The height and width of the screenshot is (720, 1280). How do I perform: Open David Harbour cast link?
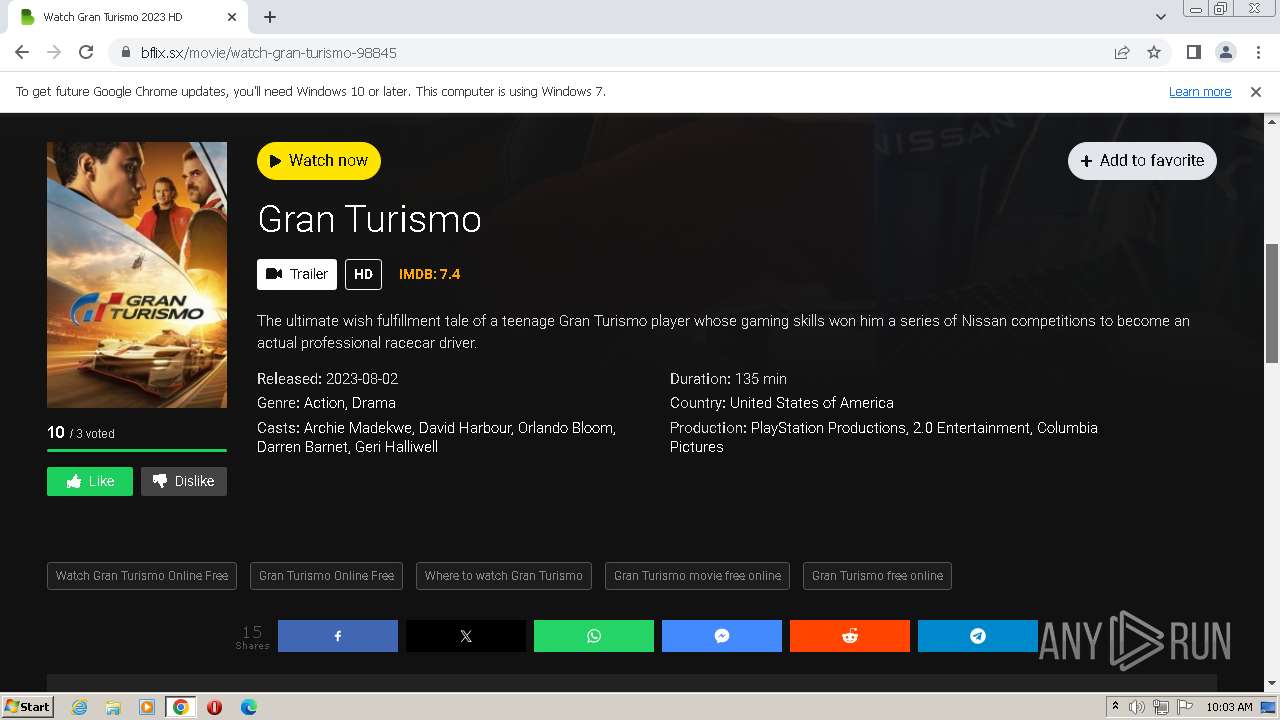pos(464,428)
